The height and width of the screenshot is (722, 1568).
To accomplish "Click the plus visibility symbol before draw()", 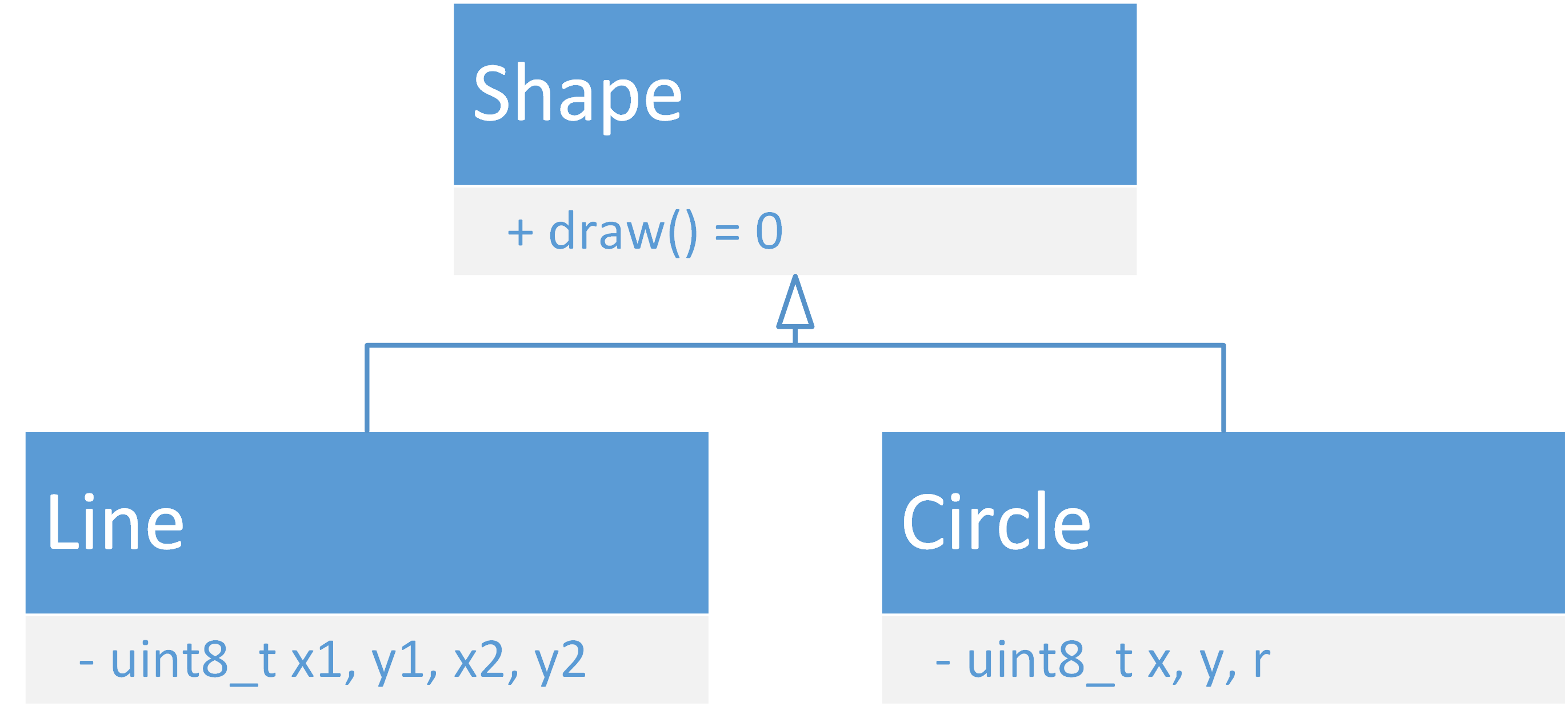I will pyautogui.click(x=520, y=233).
